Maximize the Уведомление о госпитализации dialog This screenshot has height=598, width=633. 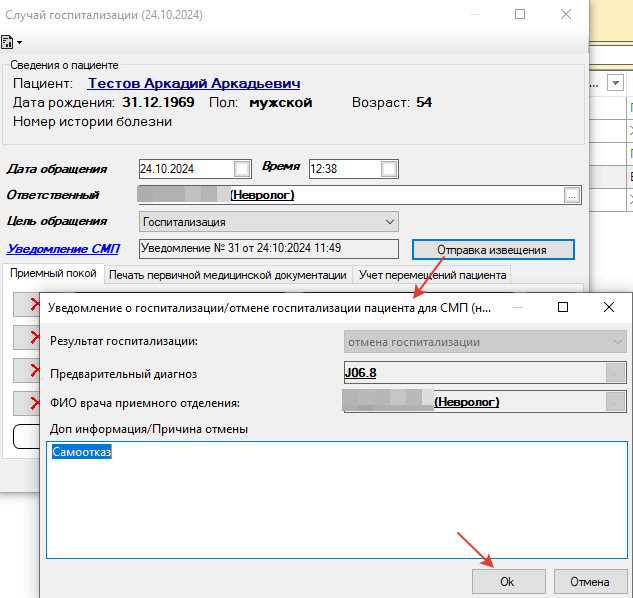click(563, 308)
